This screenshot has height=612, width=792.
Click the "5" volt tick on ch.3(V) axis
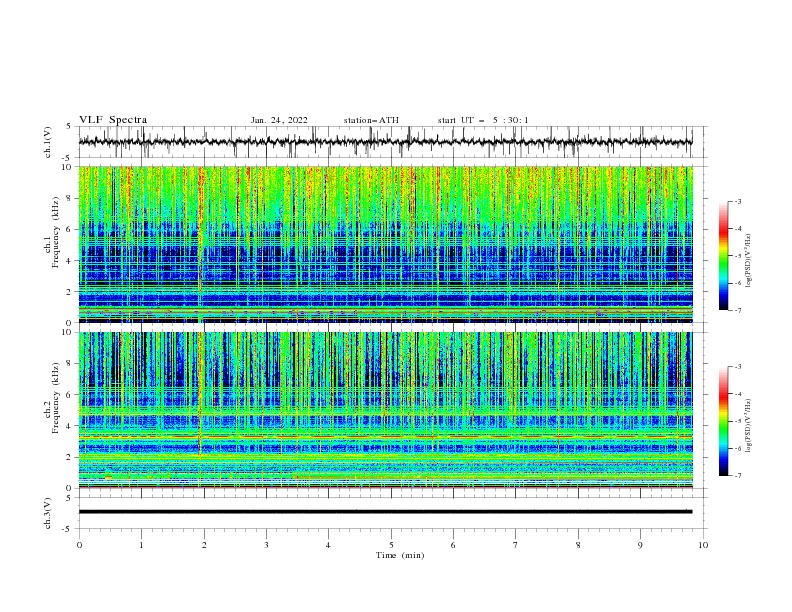69,497
